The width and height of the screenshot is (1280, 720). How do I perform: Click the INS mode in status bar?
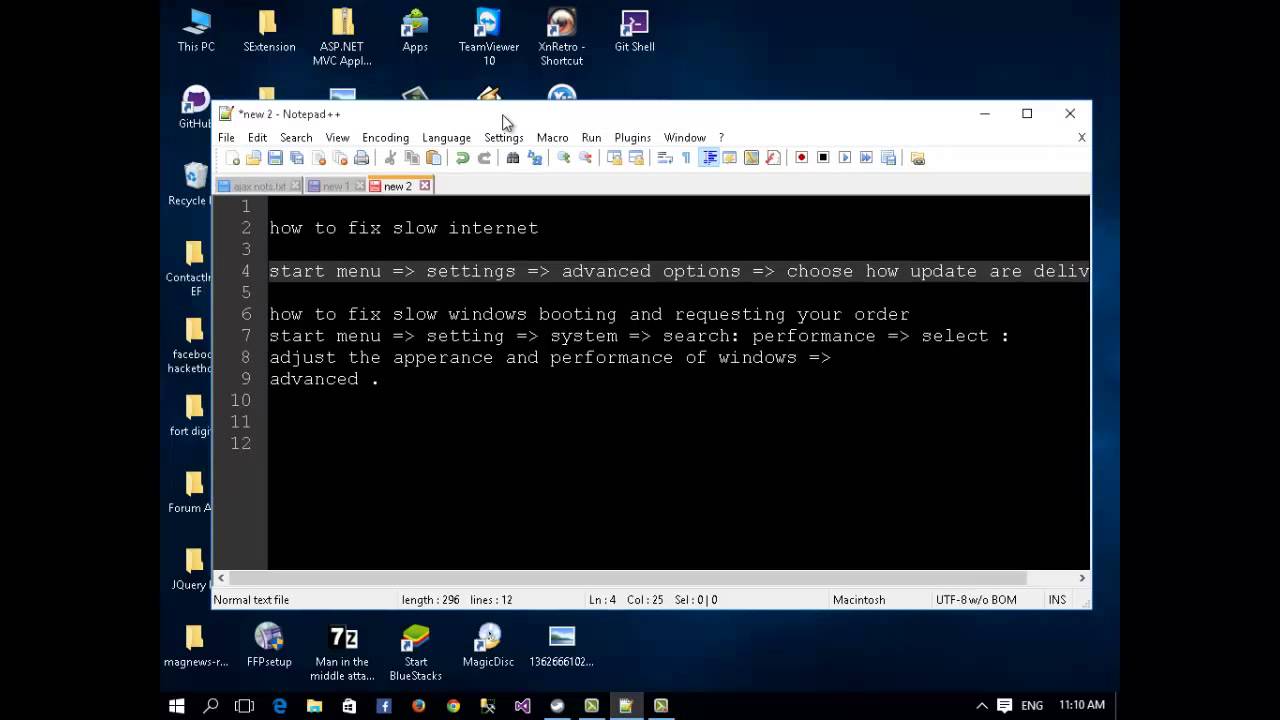tap(1057, 600)
